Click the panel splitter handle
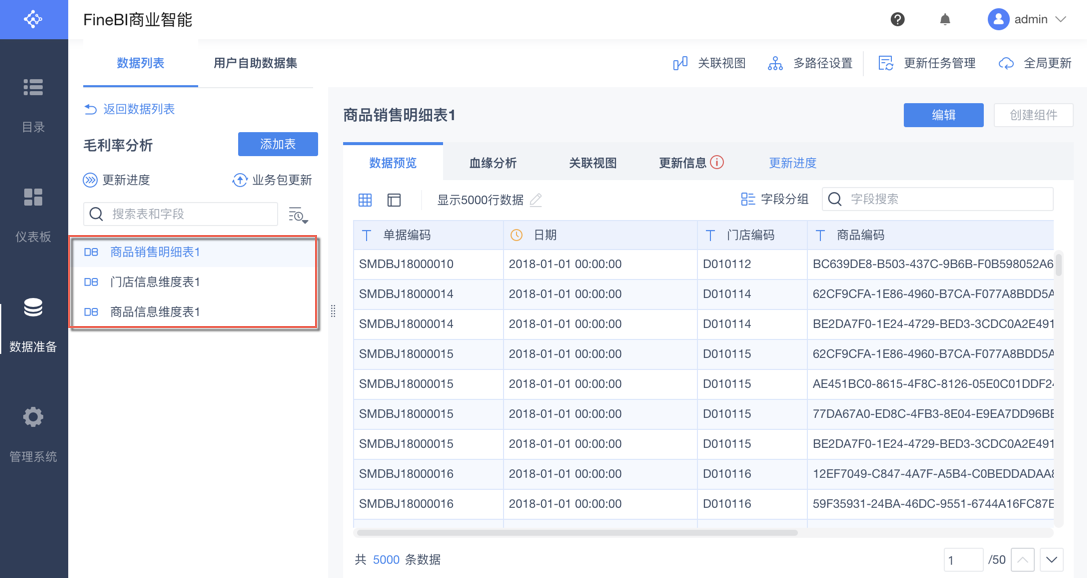 pyautogui.click(x=333, y=311)
